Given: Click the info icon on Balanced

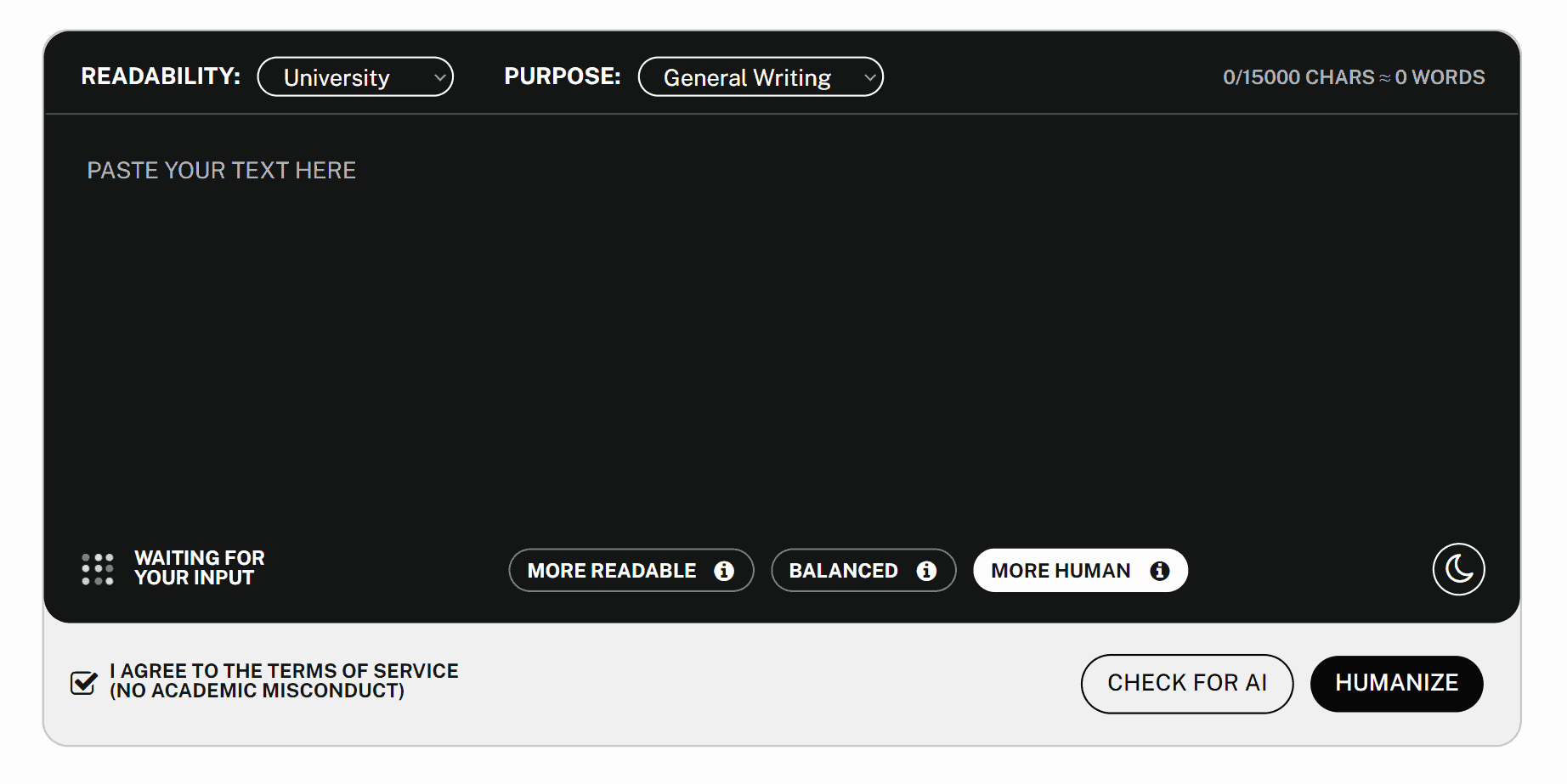Looking at the screenshot, I should coord(926,571).
